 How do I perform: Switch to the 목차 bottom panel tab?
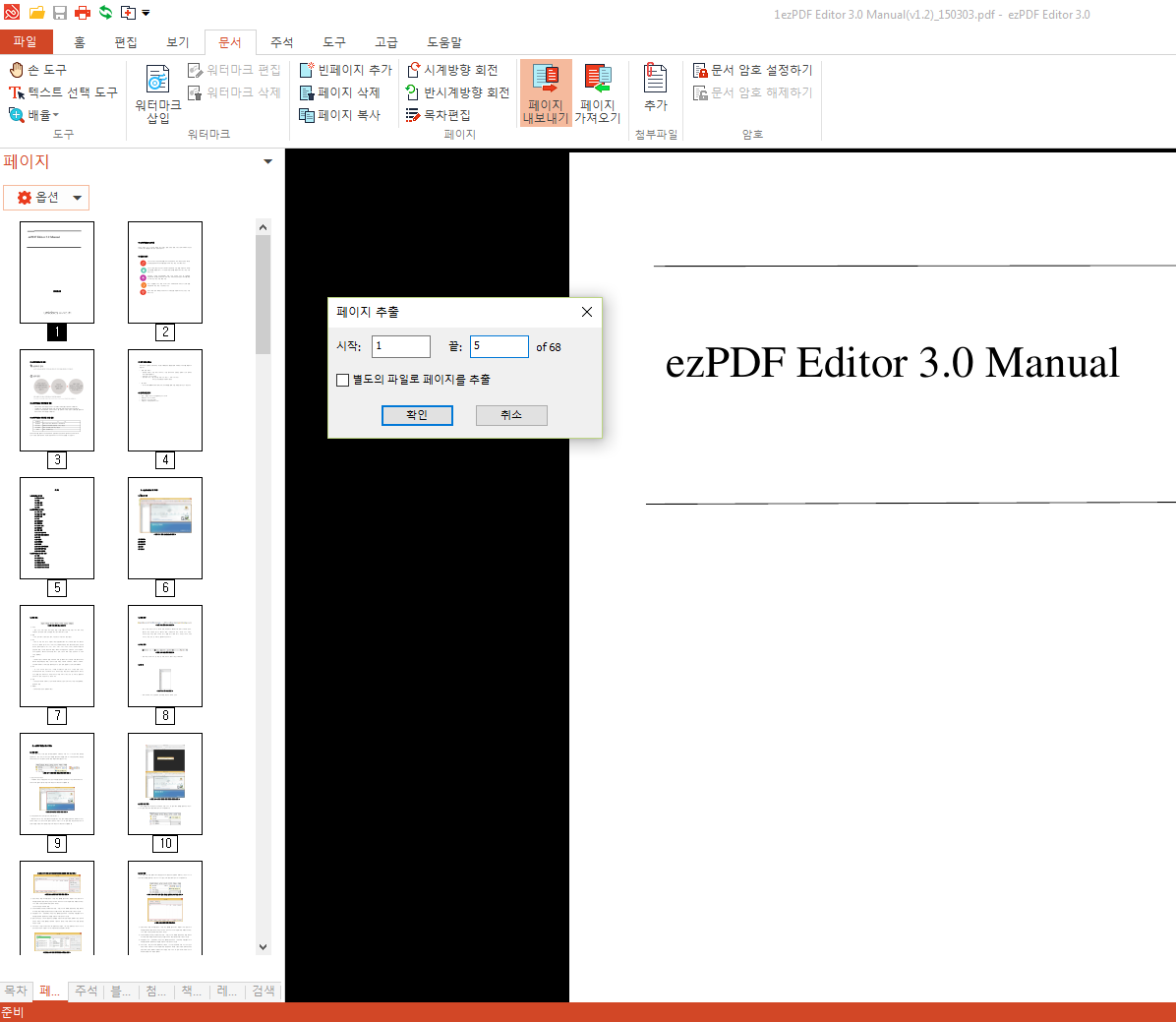[x=16, y=991]
